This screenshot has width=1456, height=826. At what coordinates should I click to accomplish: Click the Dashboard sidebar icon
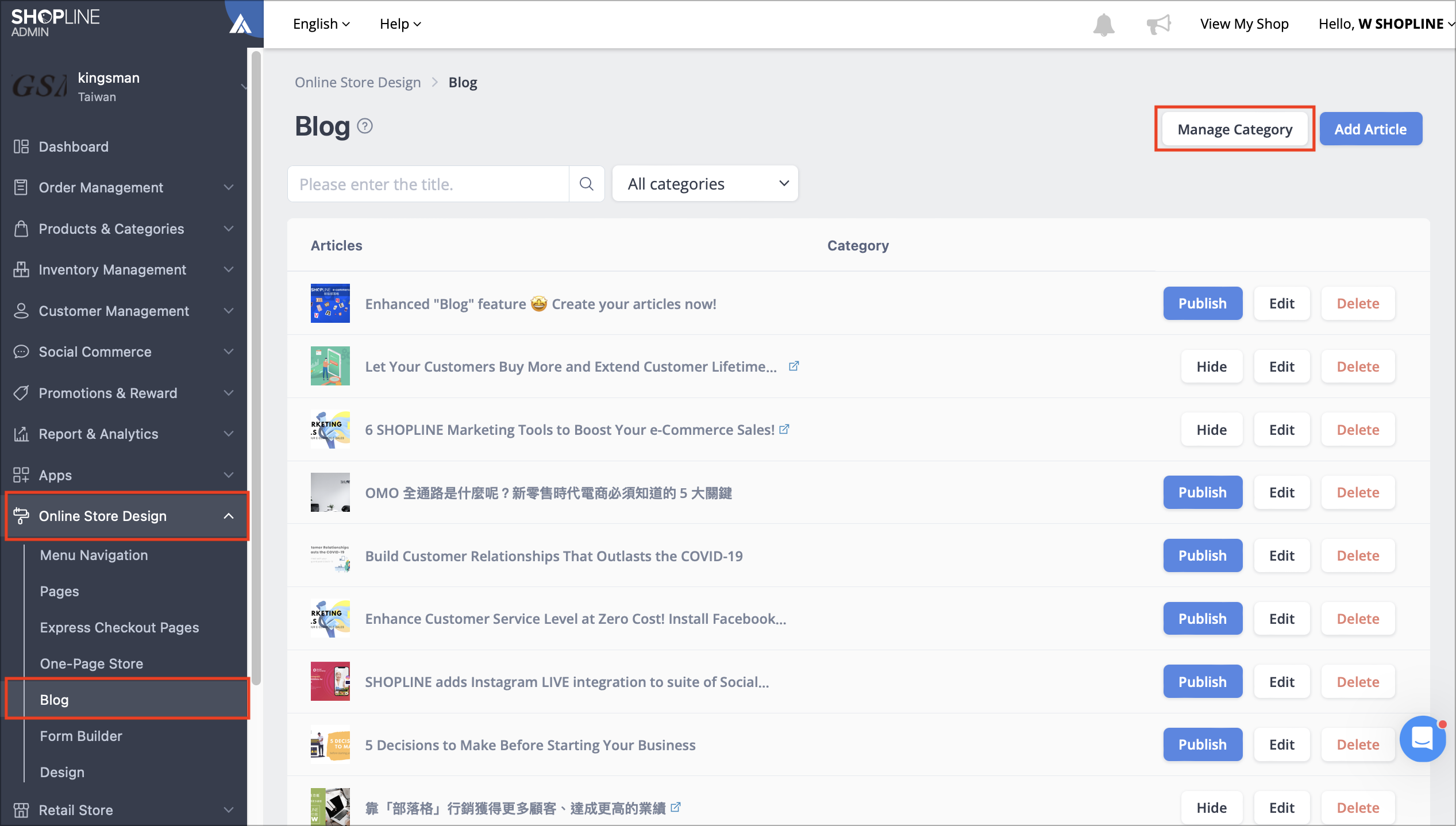(21, 146)
